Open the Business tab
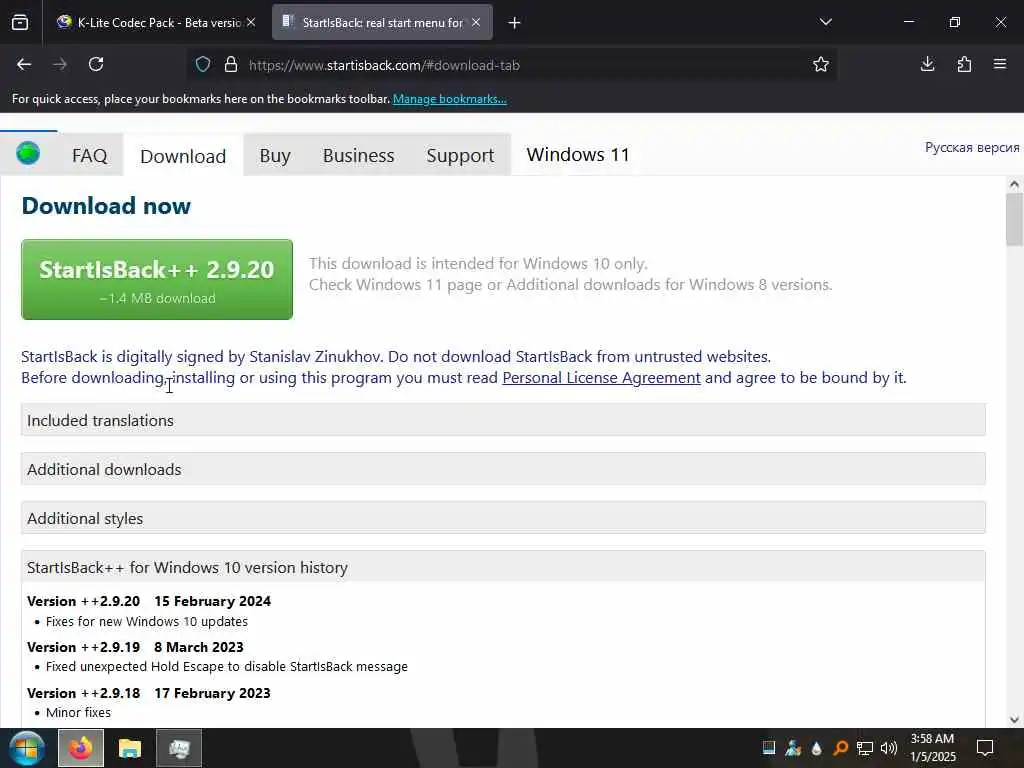Viewport: 1024px width, 768px height. 359,155
